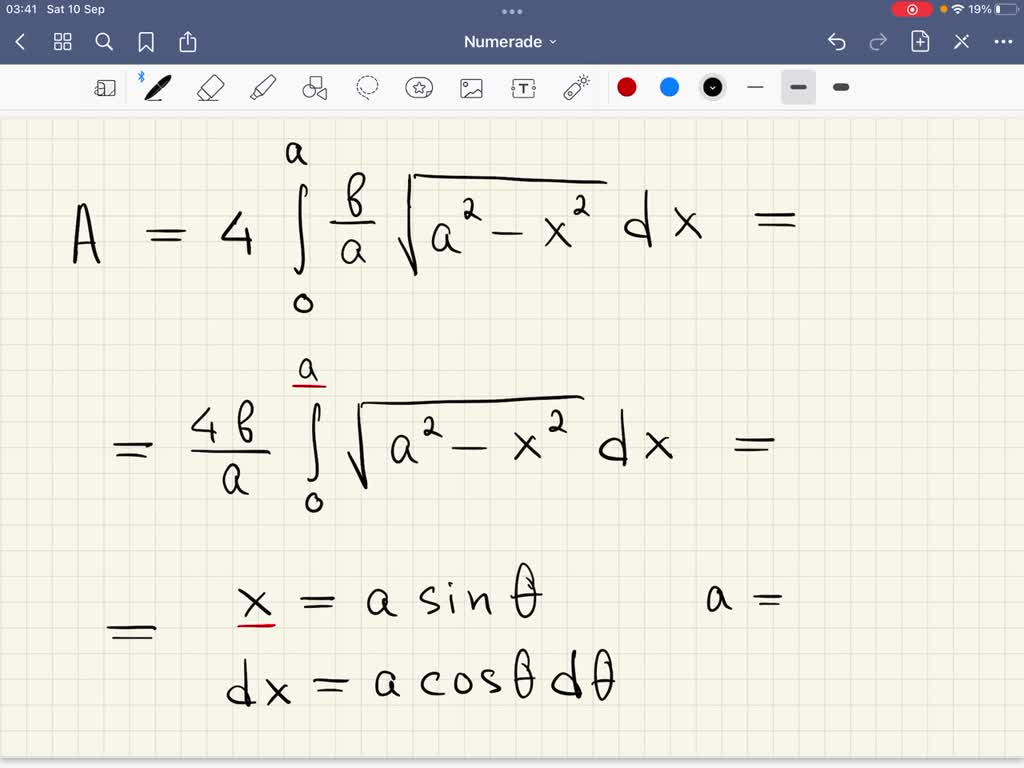The width and height of the screenshot is (1024, 768).
Task: Open the Numerade document title dropdown
Action: [508, 41]
